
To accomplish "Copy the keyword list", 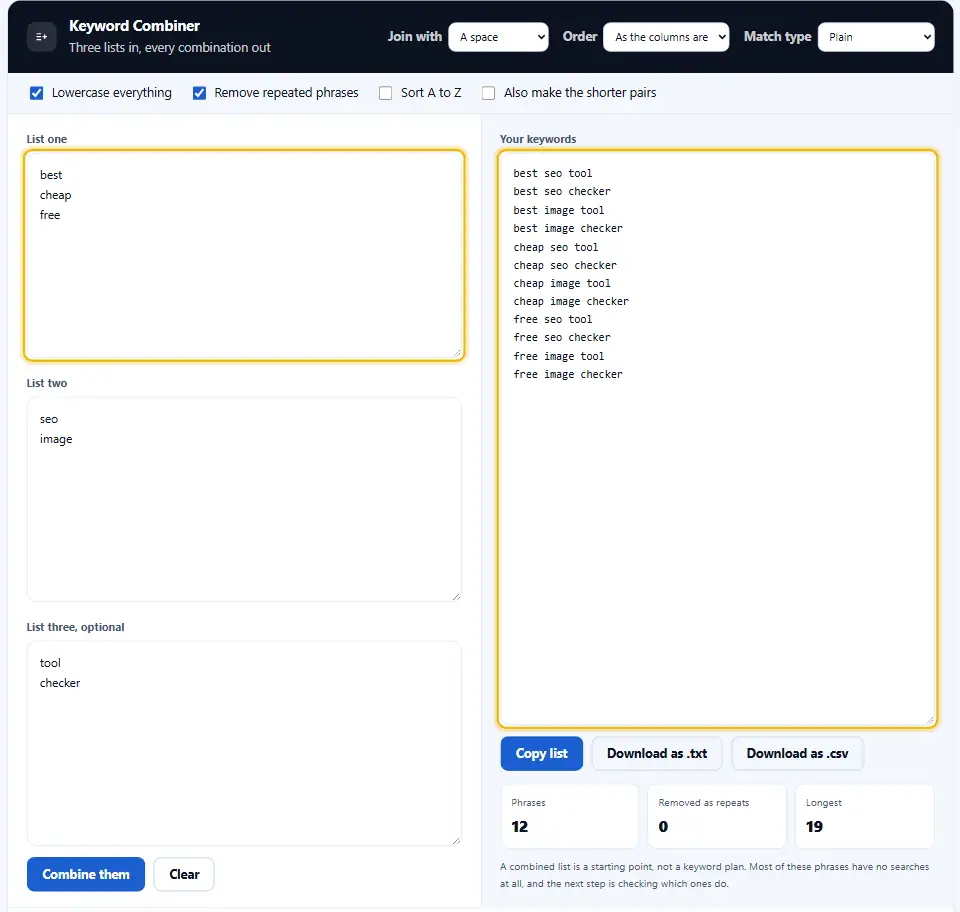I will (x=542, y=753).
